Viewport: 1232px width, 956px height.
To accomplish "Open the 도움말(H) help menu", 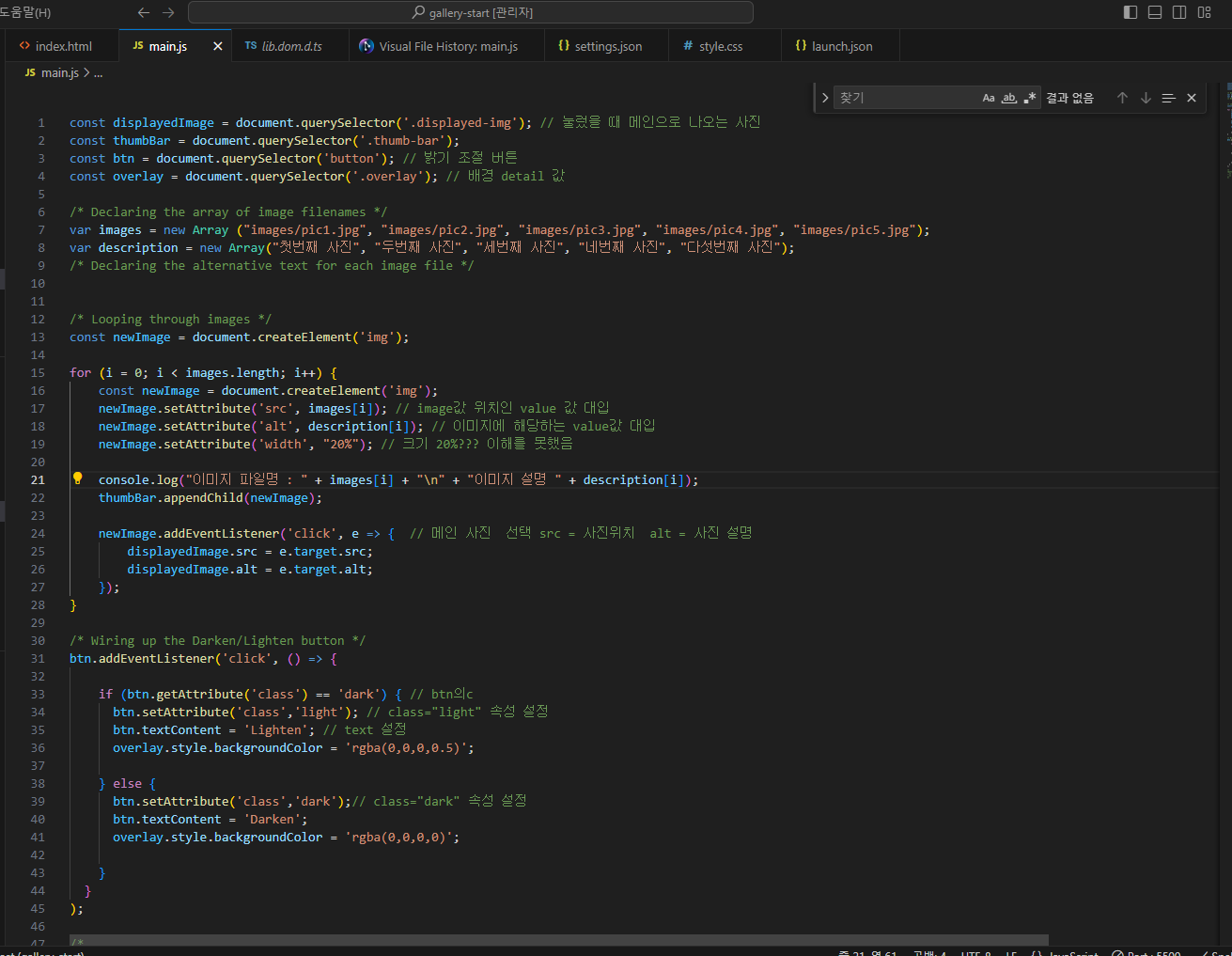I will tap(25, 12).
